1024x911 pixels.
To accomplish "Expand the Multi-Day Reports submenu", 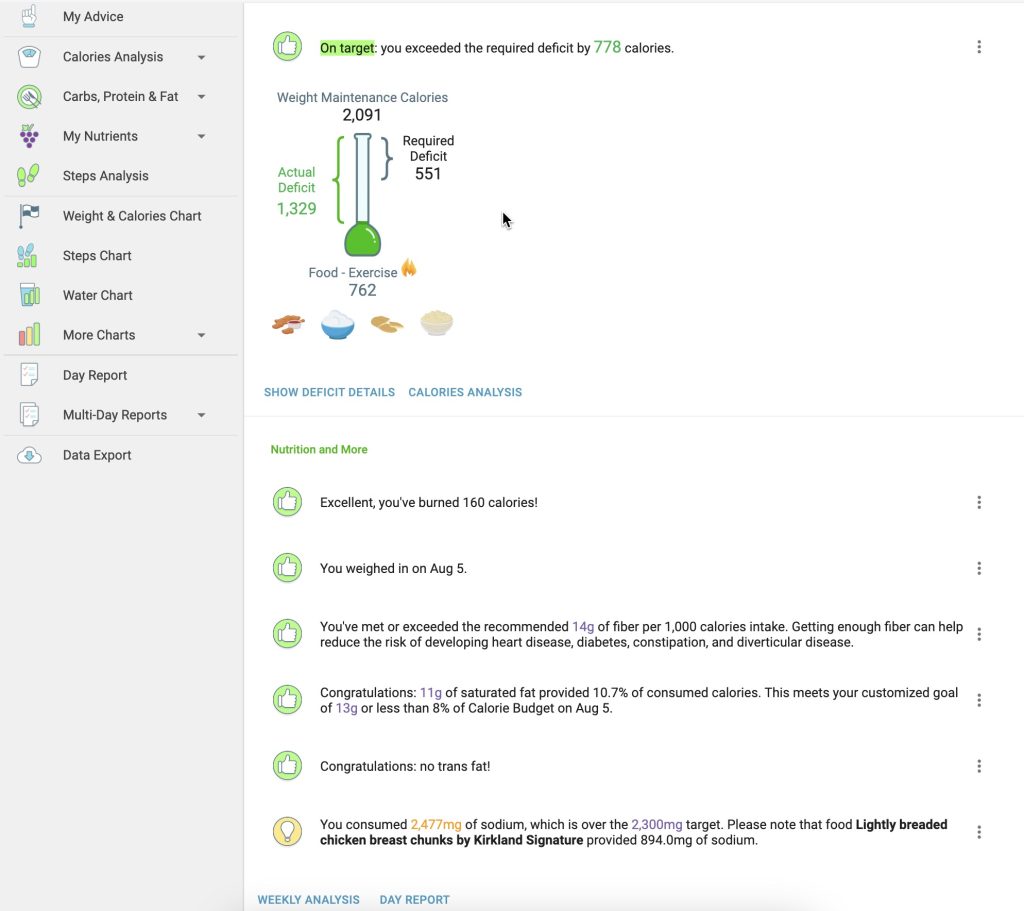I will click(x=202, y=415).
